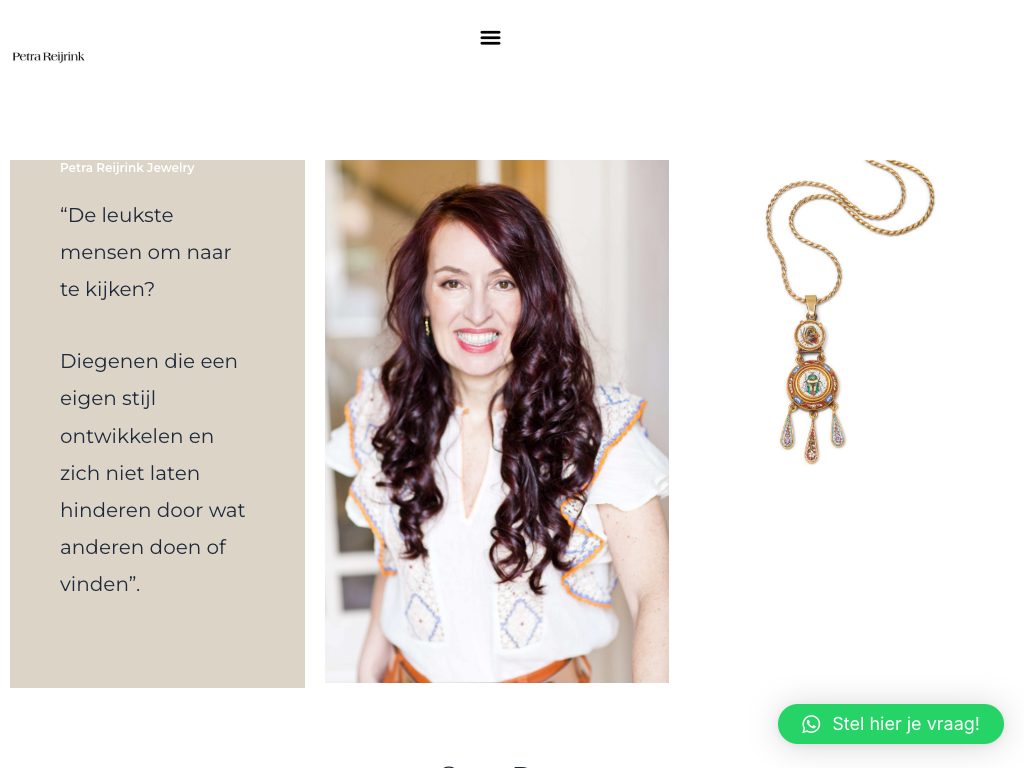Click the gold earring in the portrait
This screenshot has height=768, width=1024.
[x=428, y=326]
